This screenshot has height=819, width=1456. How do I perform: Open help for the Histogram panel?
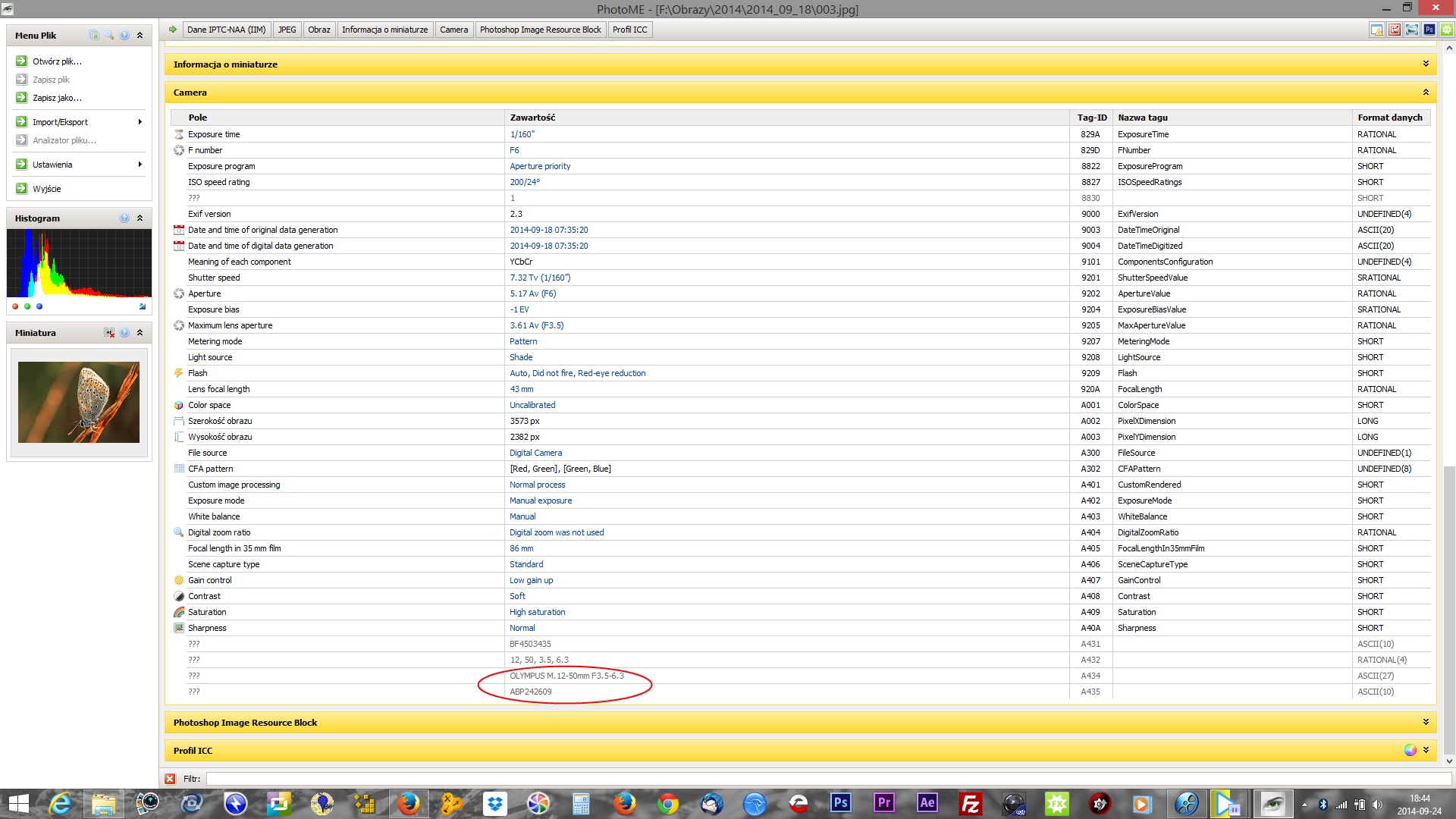(124, 218)
